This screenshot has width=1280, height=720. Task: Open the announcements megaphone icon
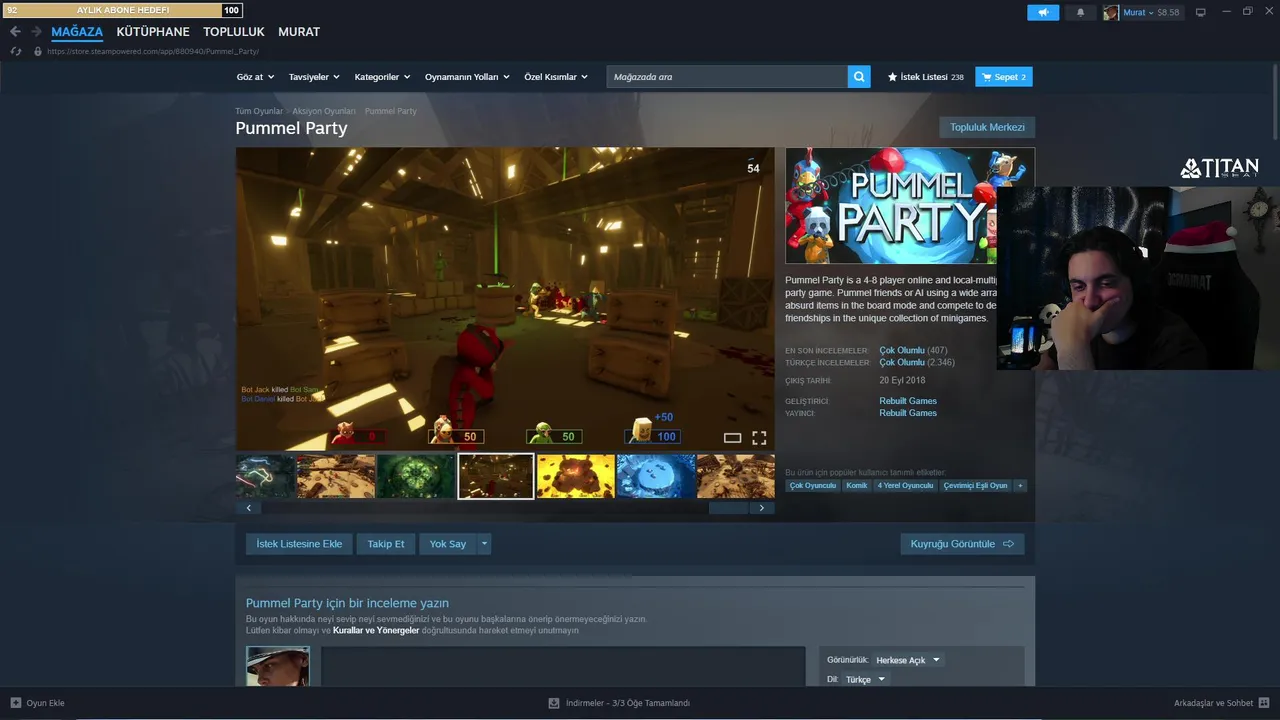pos(1043,12)
